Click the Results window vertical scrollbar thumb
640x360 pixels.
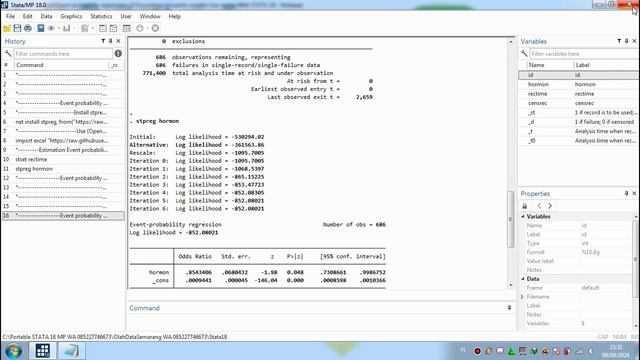tap(510, 219)
